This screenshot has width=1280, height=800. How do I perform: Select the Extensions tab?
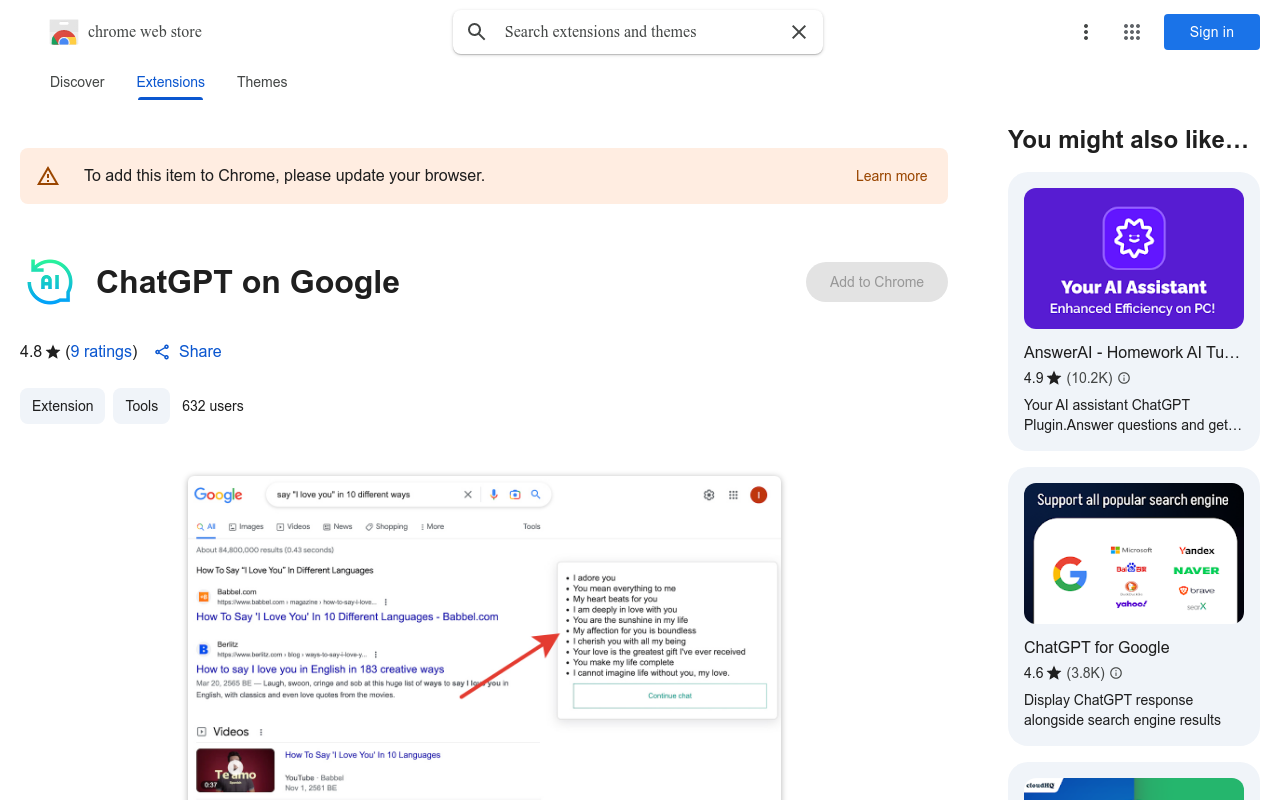pos(170,82)
